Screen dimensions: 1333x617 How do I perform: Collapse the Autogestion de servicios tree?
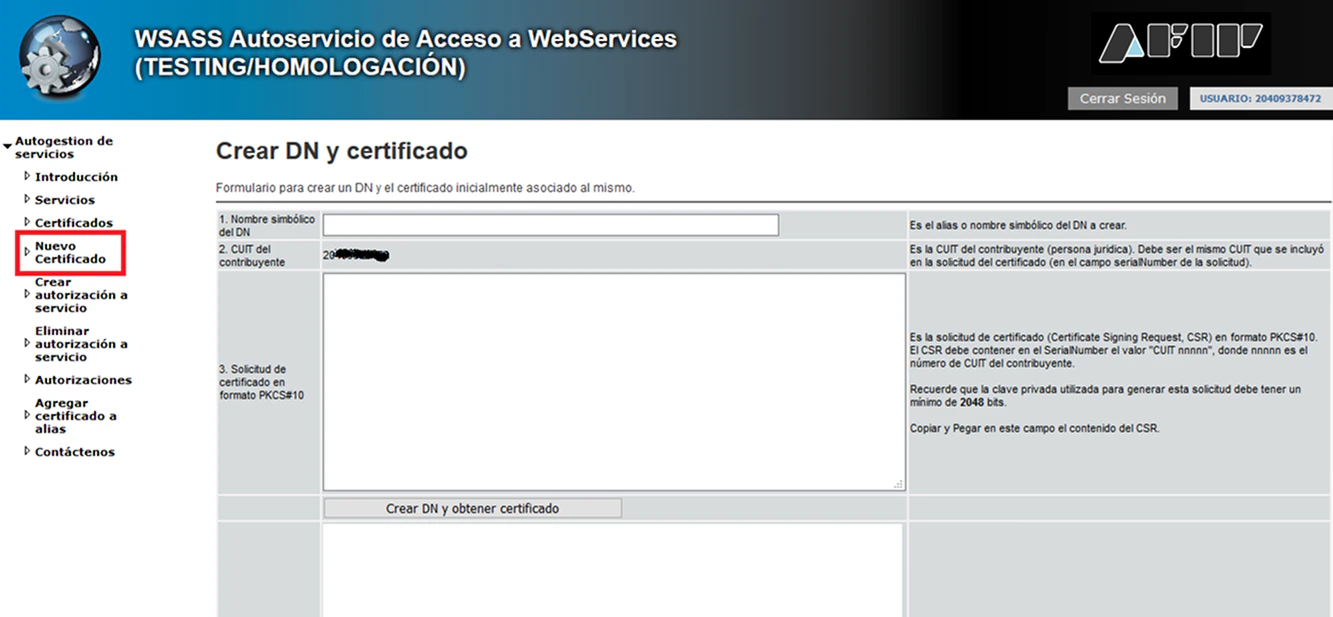pyautogui.click(x=8, y=147)
